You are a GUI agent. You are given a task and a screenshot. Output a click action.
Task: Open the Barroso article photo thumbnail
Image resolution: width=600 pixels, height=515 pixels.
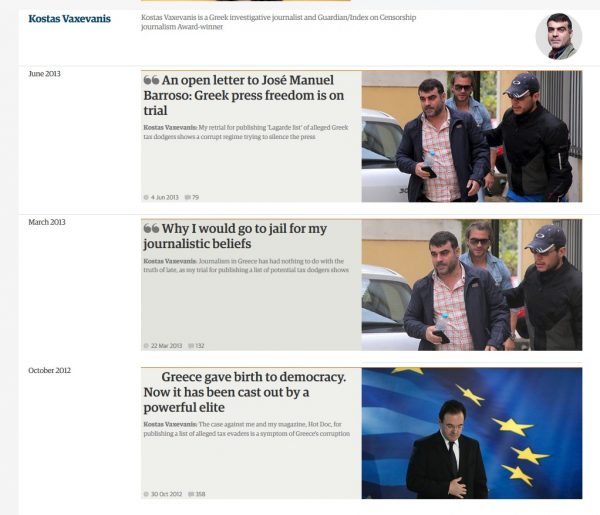click(x=472, y=136)
